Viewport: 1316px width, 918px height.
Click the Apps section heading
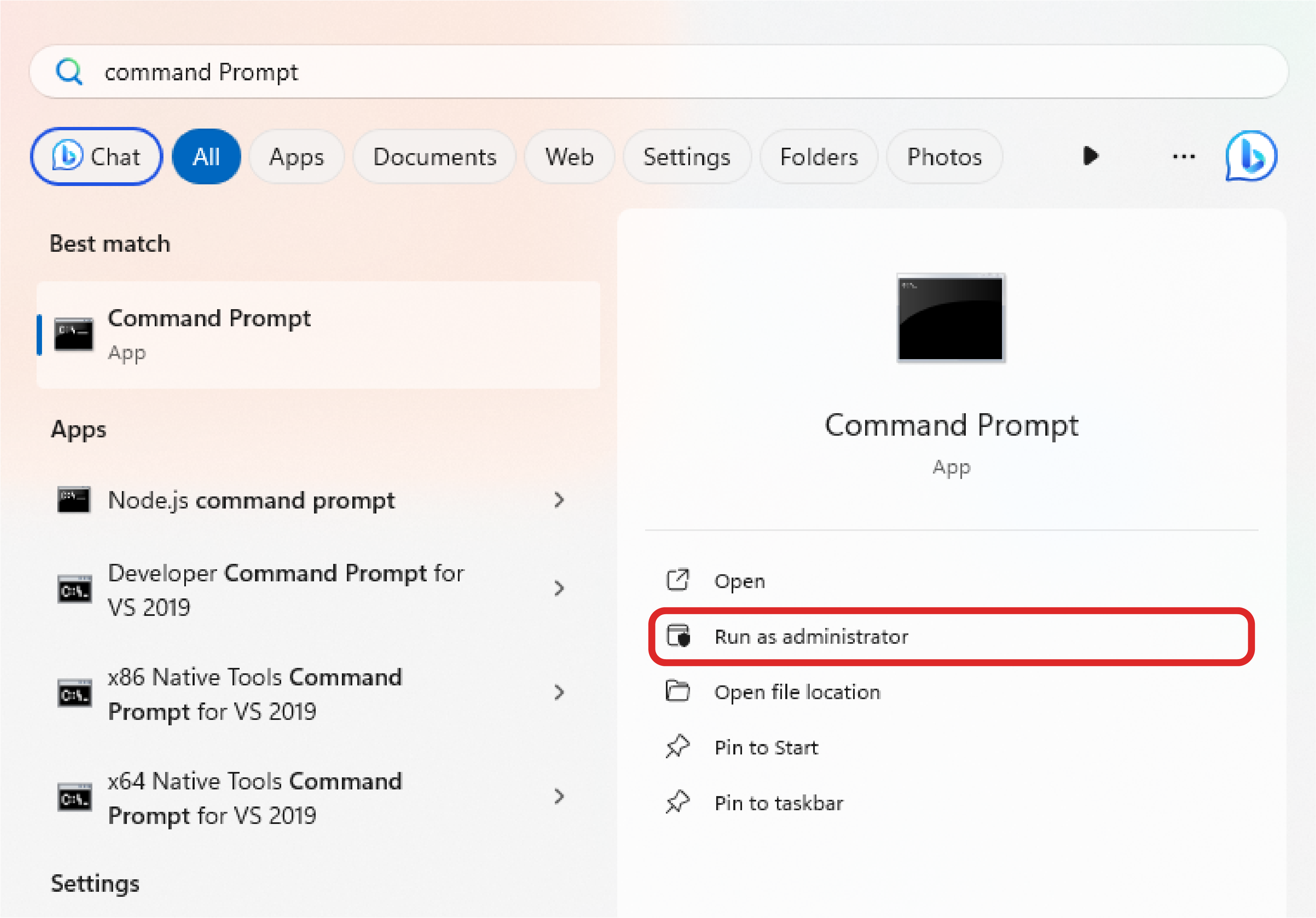coord(79,430)
